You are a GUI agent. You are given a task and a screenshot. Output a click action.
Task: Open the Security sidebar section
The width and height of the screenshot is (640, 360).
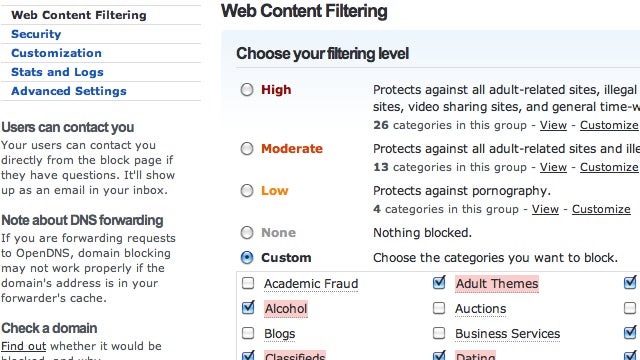tap(36, 34)
